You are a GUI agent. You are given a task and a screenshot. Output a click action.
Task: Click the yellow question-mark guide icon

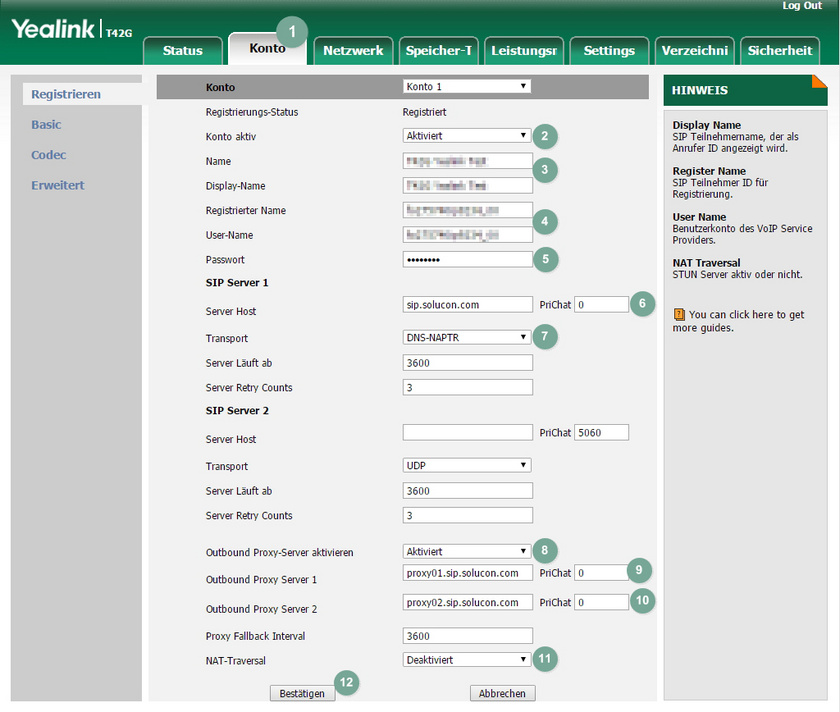pyautogui.click(x=678, y=315)
